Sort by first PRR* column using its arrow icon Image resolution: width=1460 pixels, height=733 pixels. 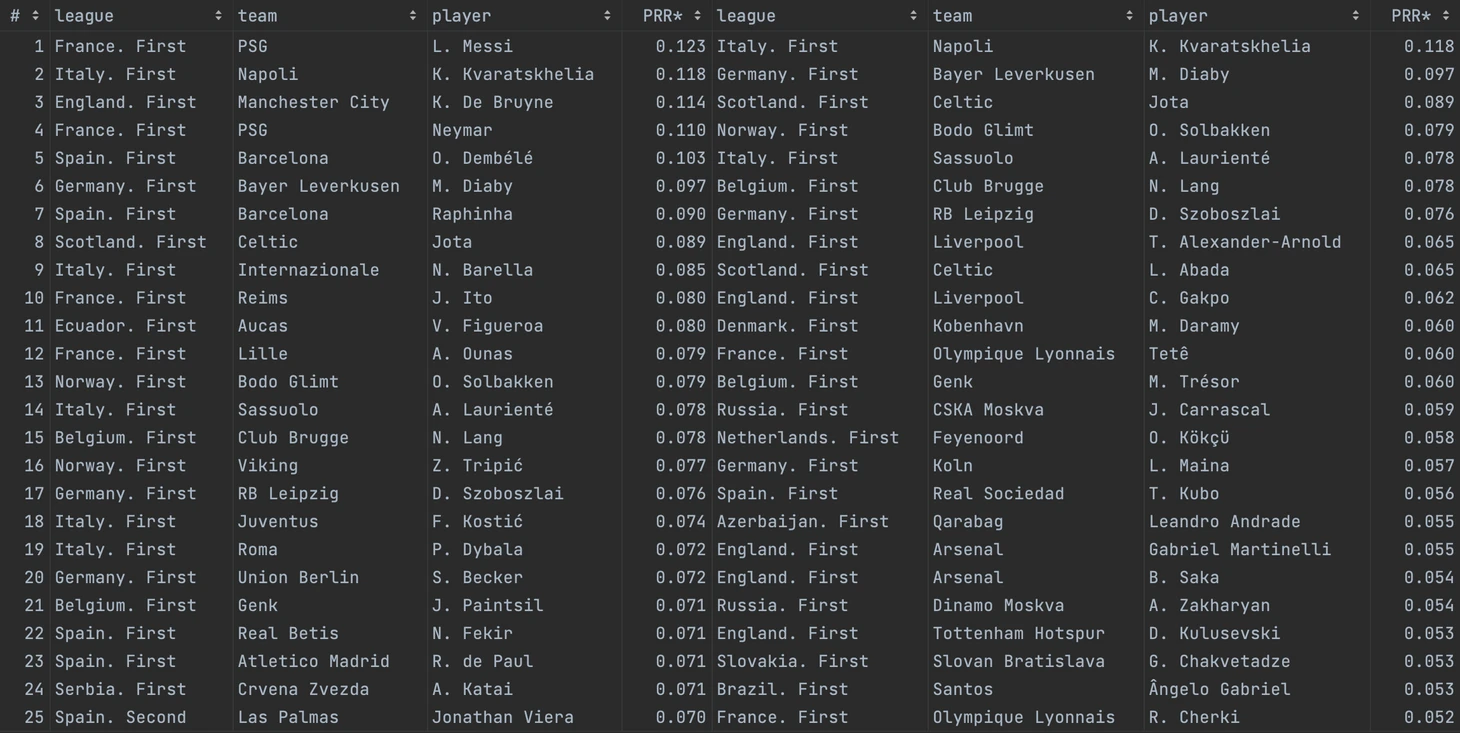point(697,16)
